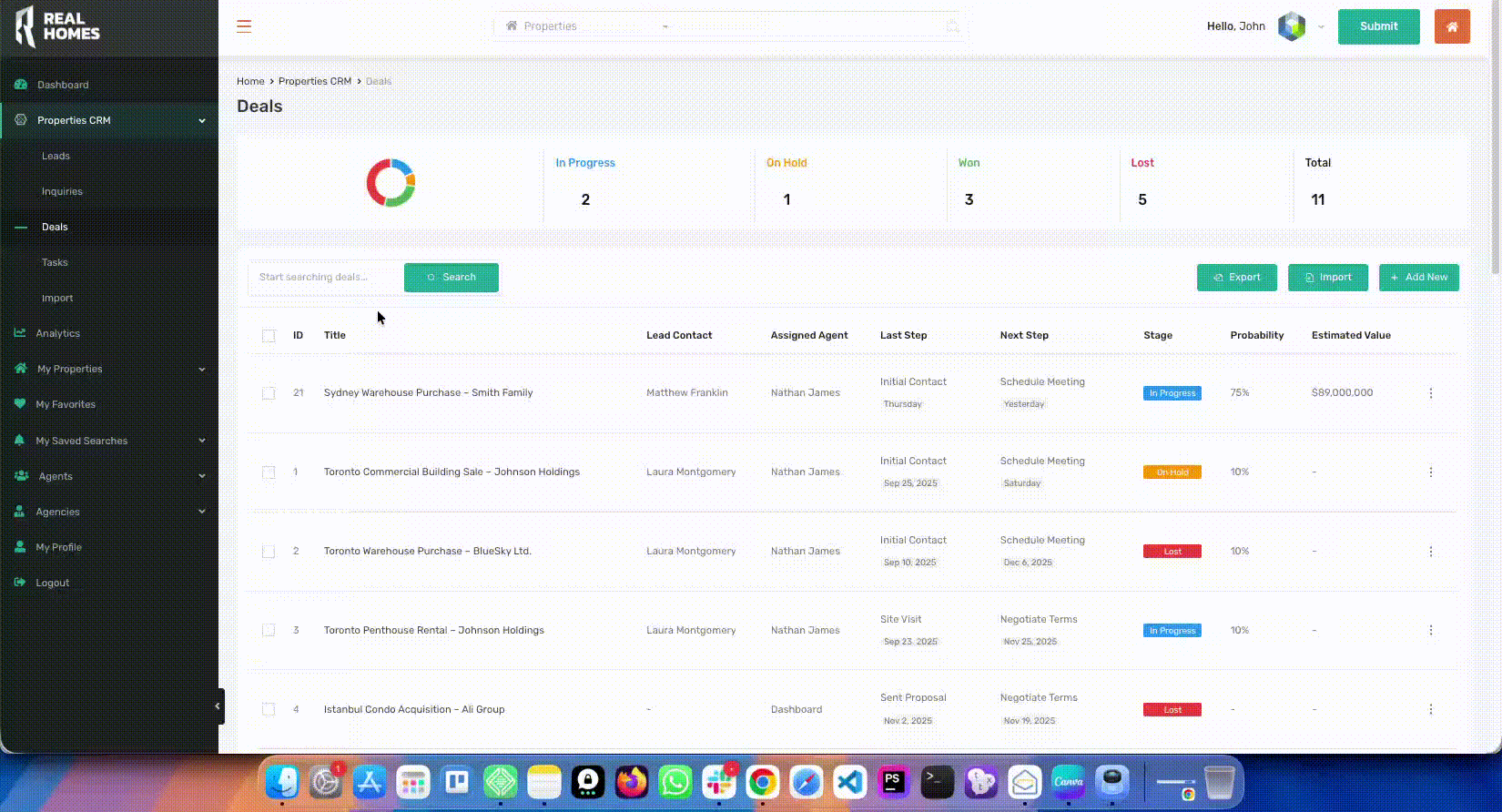Toggle the select-all checkbox in table header
The width and height of the screenshot is (1502, 812).
point(269,336)
